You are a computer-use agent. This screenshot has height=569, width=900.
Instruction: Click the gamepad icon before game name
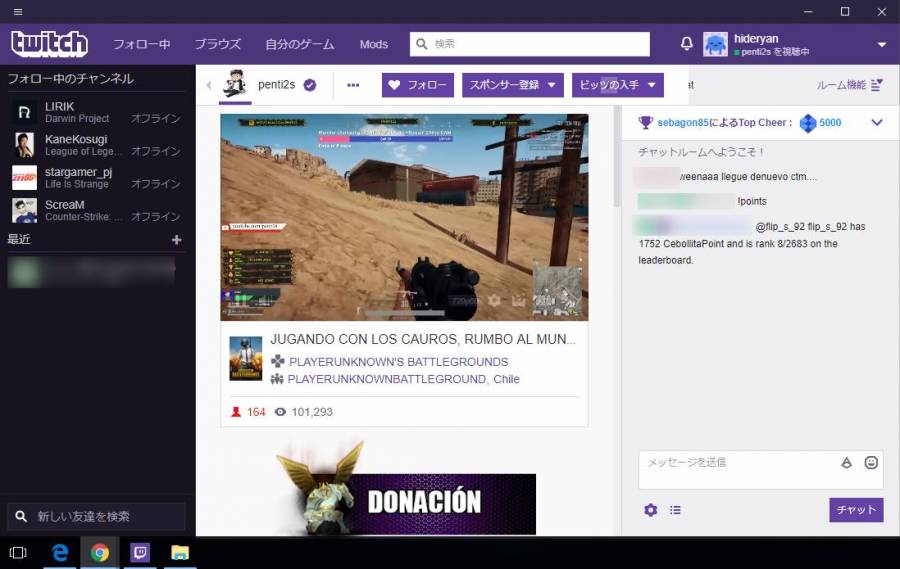click(278, 361)
